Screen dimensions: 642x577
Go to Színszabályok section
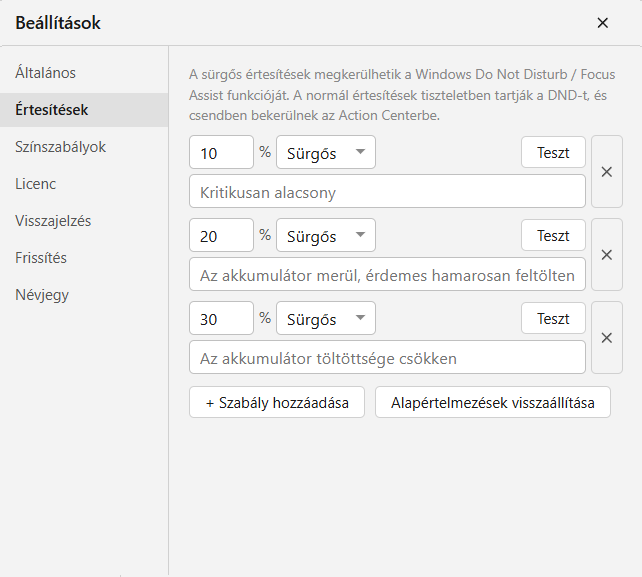pyautogui.click(x=84, y=147)
